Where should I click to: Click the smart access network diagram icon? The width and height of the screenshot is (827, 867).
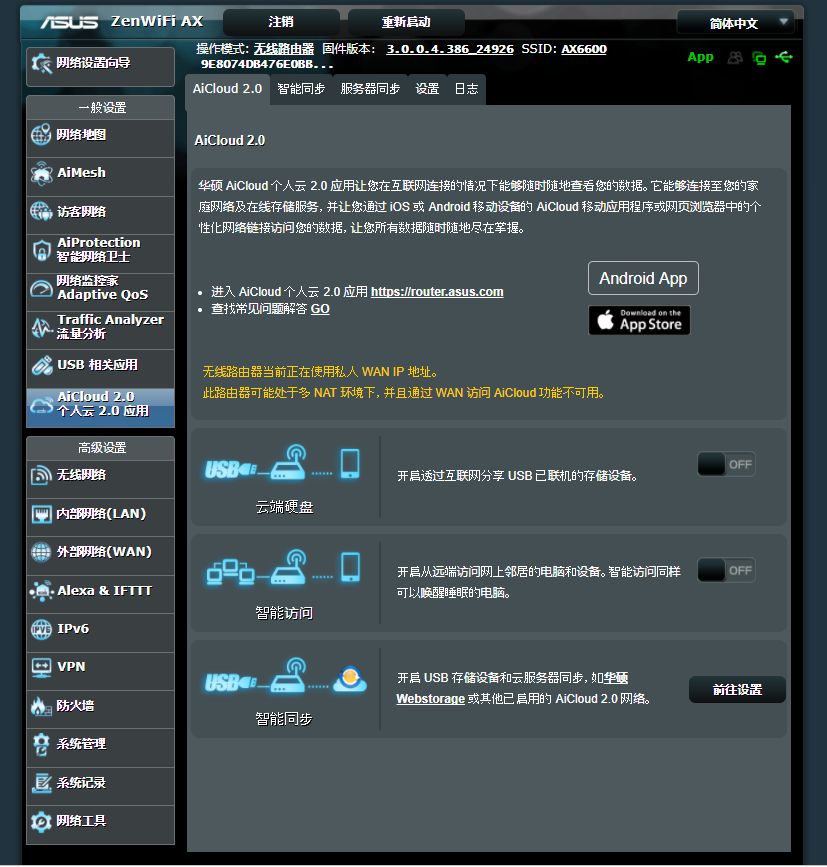coord(284,568)
